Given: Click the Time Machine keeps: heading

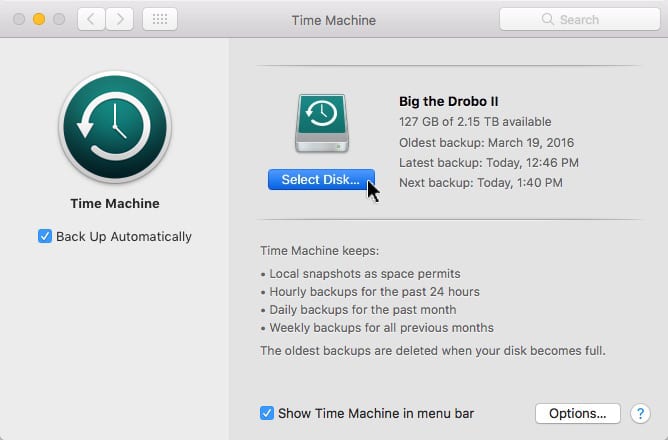Looking at the screenshot, I should (320, 250).
